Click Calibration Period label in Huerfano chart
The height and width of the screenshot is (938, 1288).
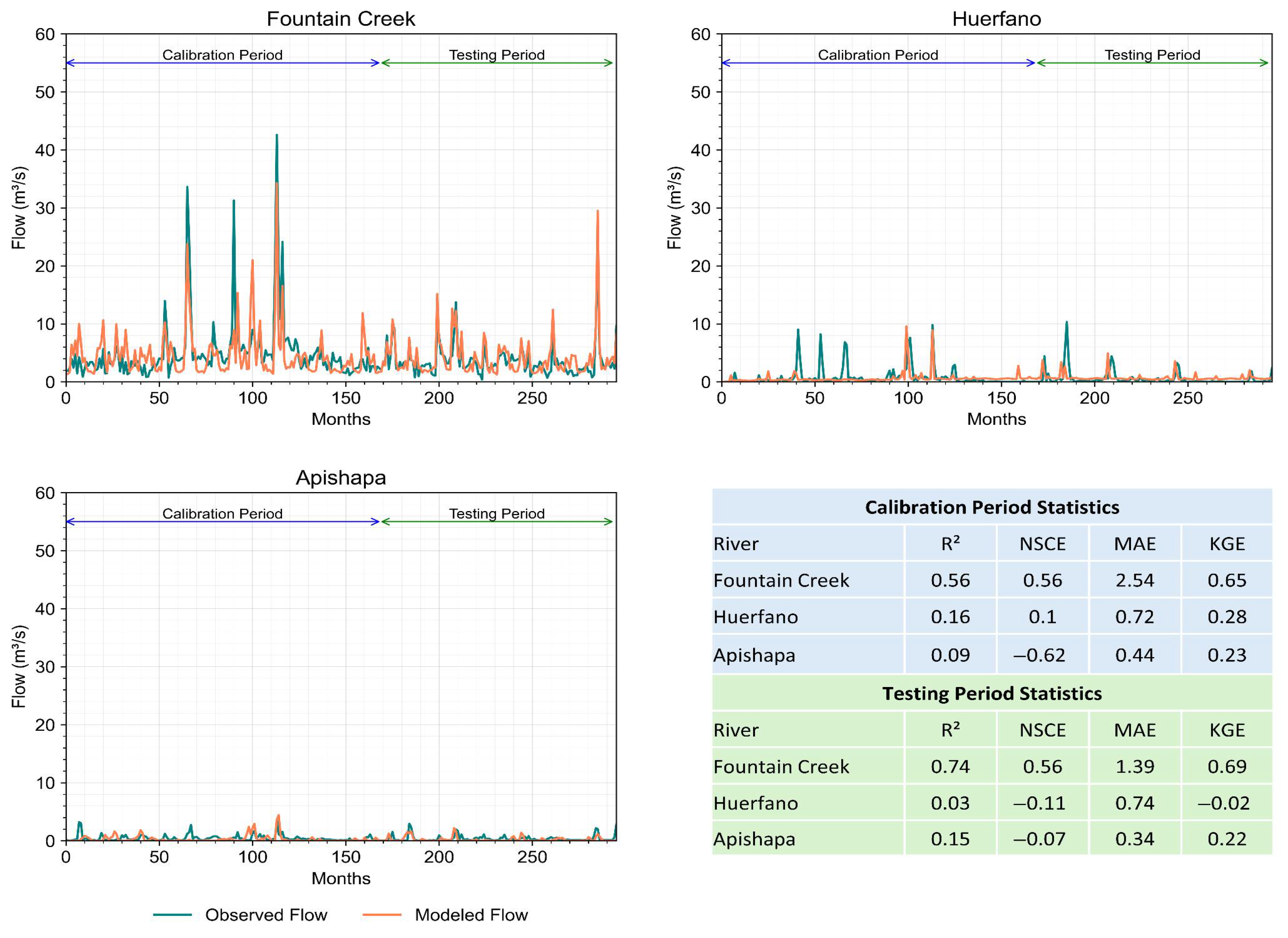coord(877,55)
